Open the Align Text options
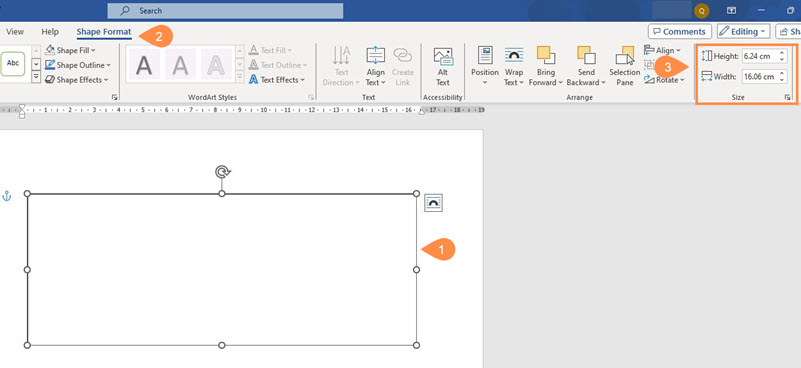Image resolution: width=801 pixels, height=368 pixels. point(375,66)
